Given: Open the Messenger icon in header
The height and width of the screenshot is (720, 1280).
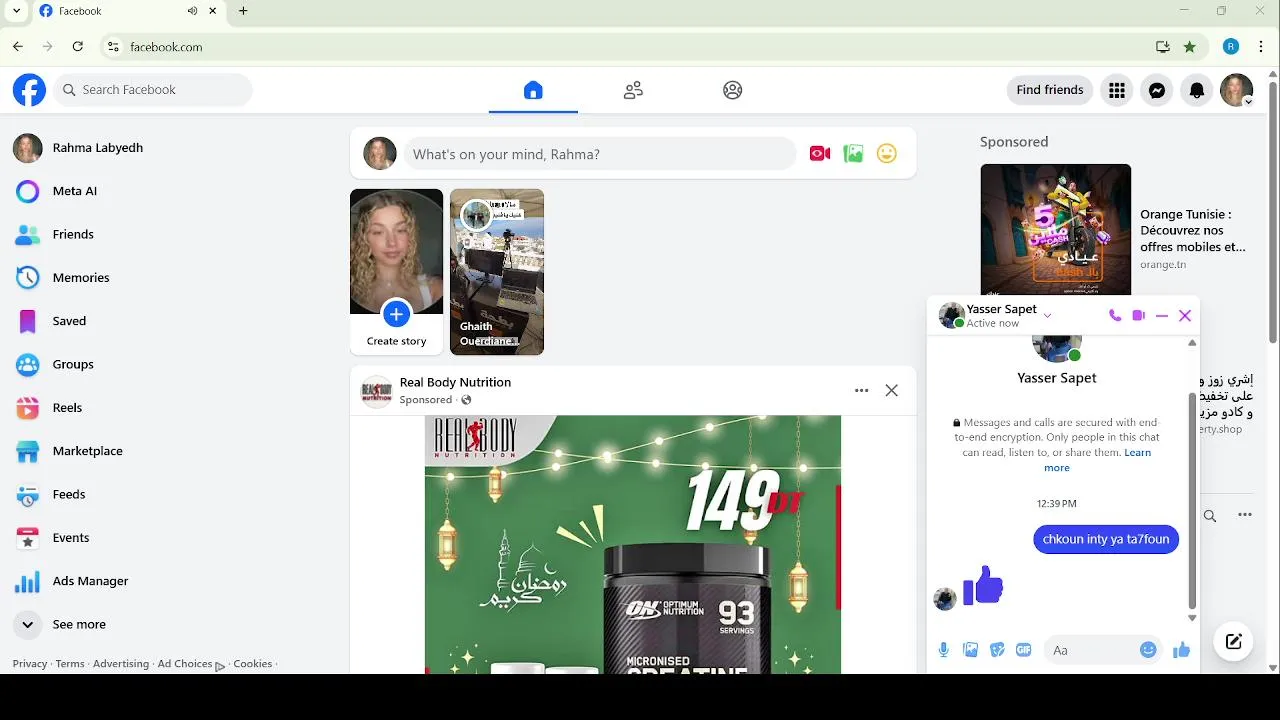Looking at the screenshot, I should [1157, 90].
